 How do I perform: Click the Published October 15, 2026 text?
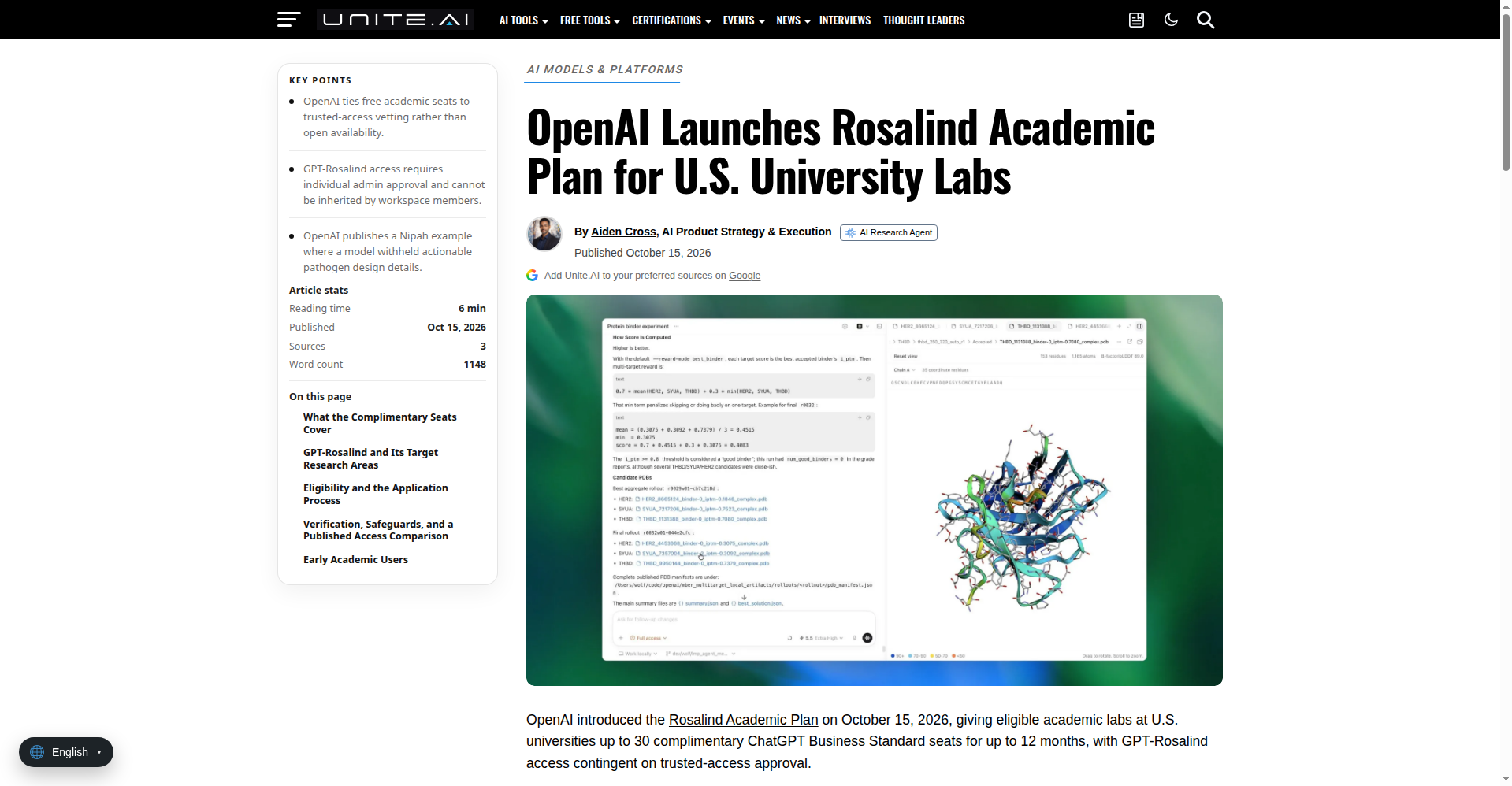pyautogui.click(x=642, y=253)
